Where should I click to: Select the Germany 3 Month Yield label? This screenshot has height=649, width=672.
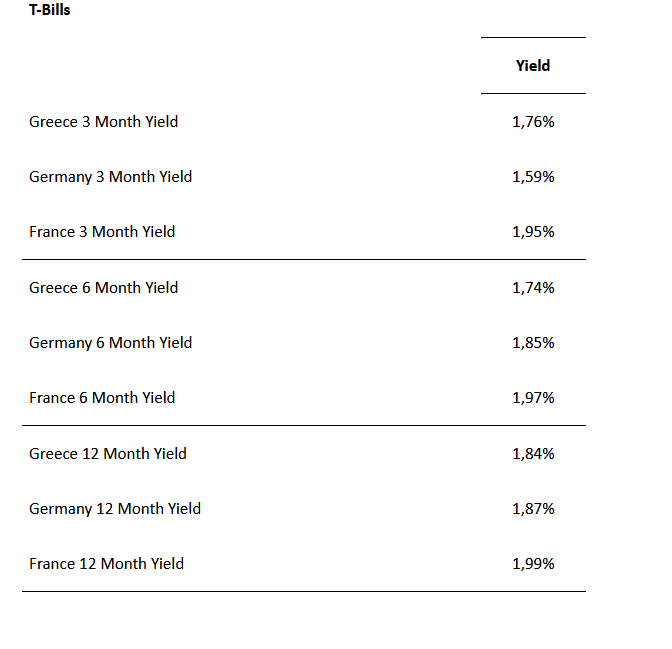(111, 177)
